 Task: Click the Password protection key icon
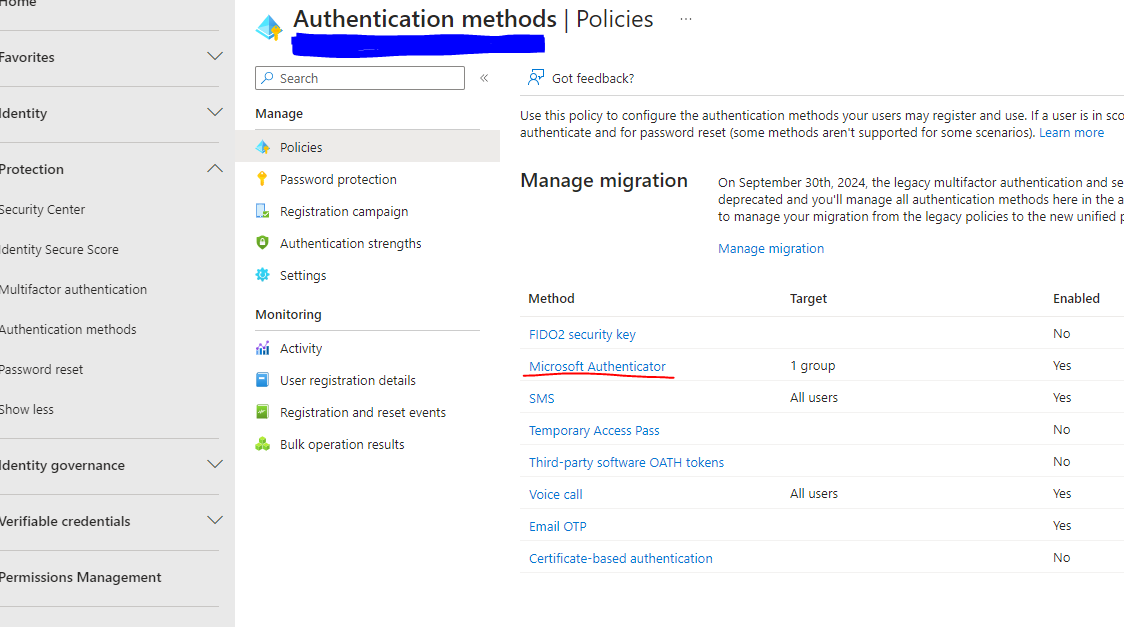pos(262,179)
